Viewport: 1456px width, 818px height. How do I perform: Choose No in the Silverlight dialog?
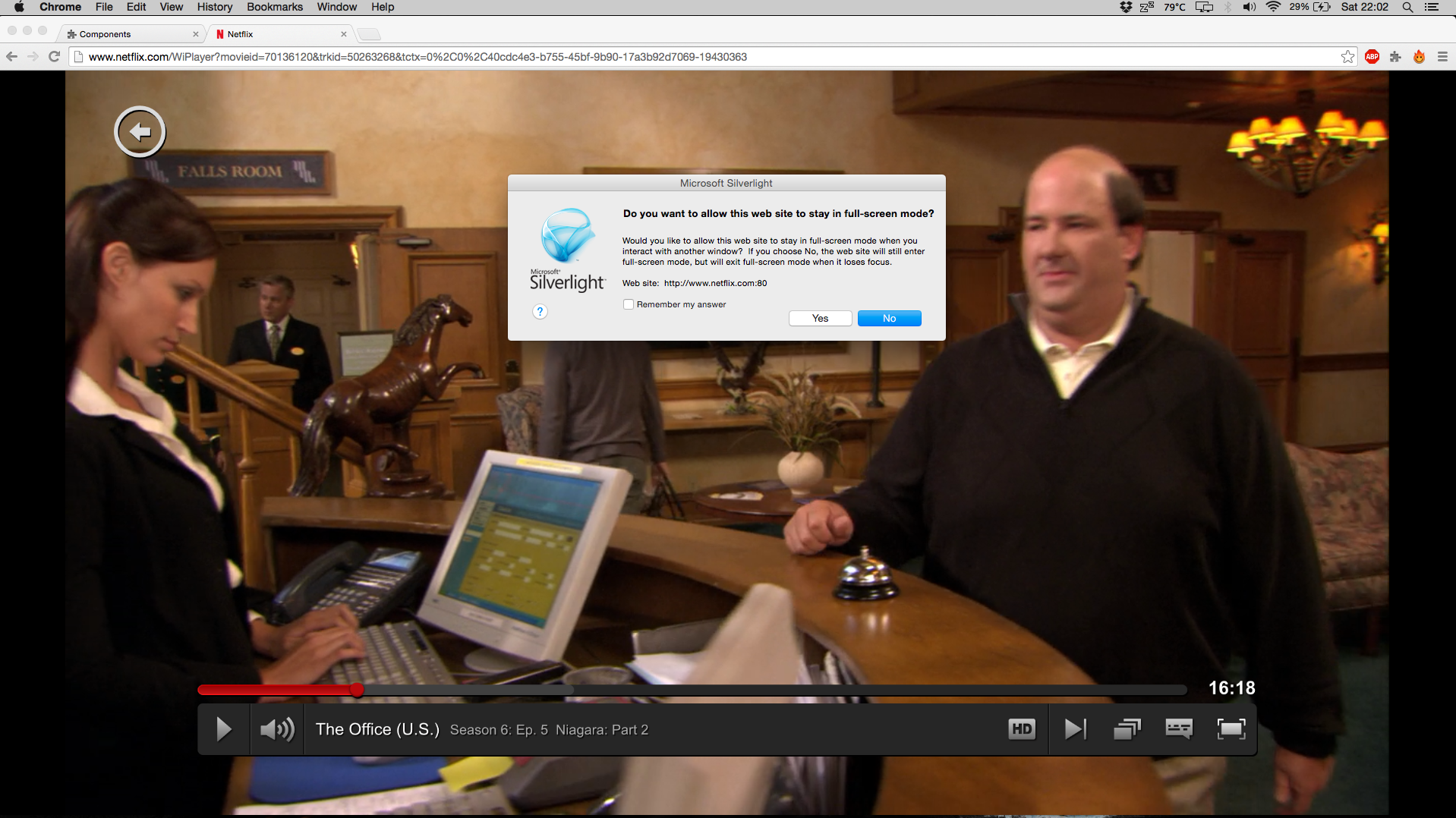(x=889, y=319)
